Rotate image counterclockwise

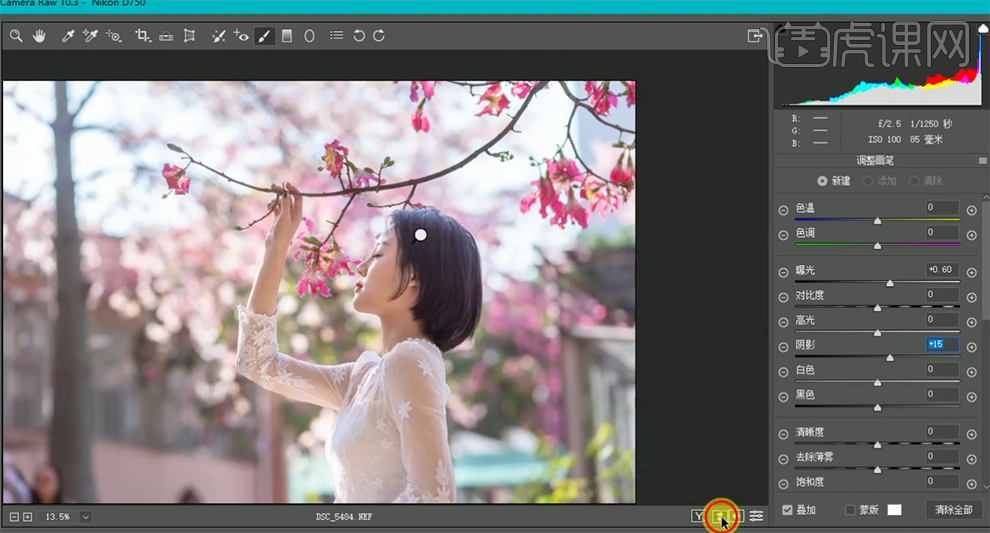pos(359,36)
